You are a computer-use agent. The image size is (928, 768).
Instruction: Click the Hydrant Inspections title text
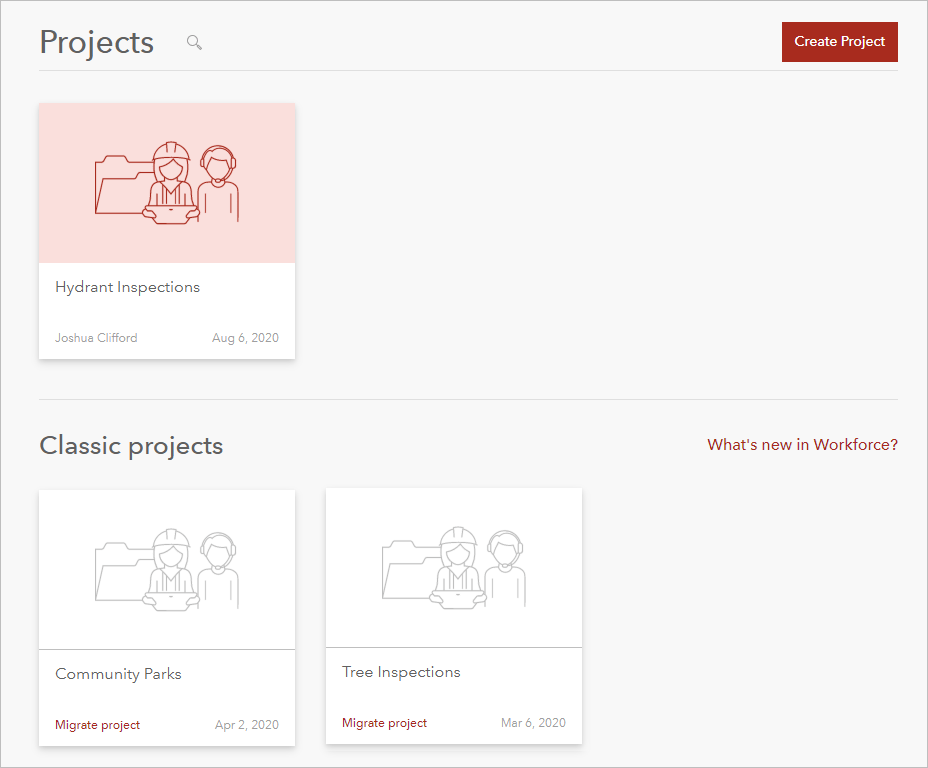tap(127, 287)
